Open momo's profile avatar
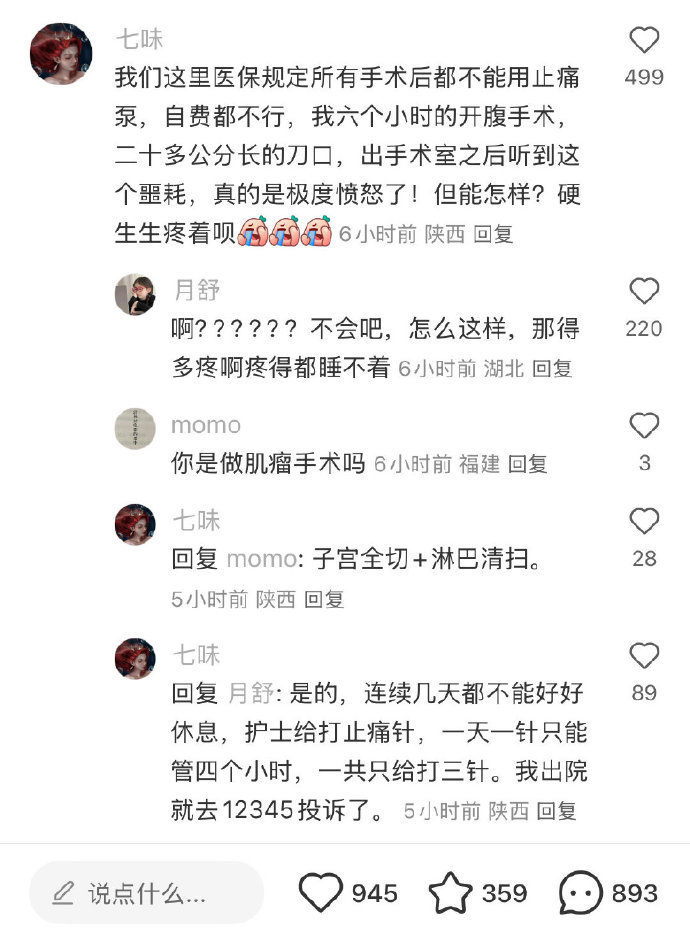The image size is (690, 938). pyautogui.click(x=135, y=429)
